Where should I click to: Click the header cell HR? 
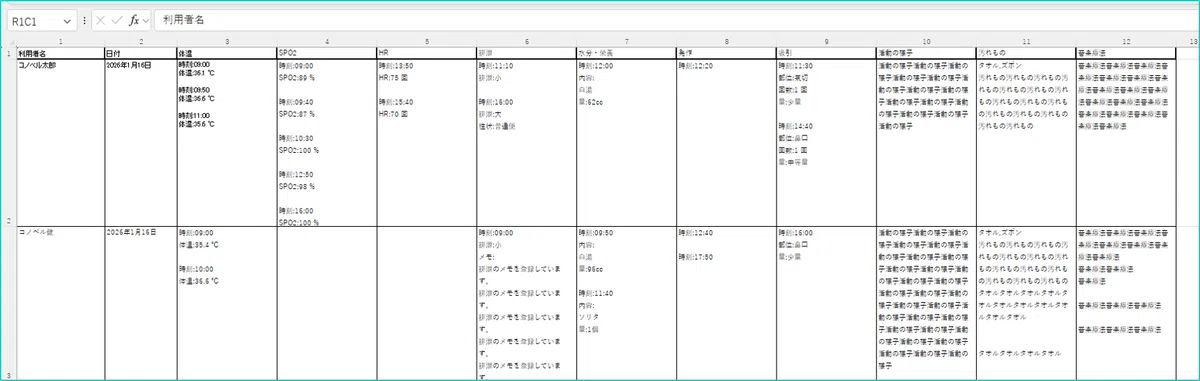pyautogui.click(x=427, y=53)
